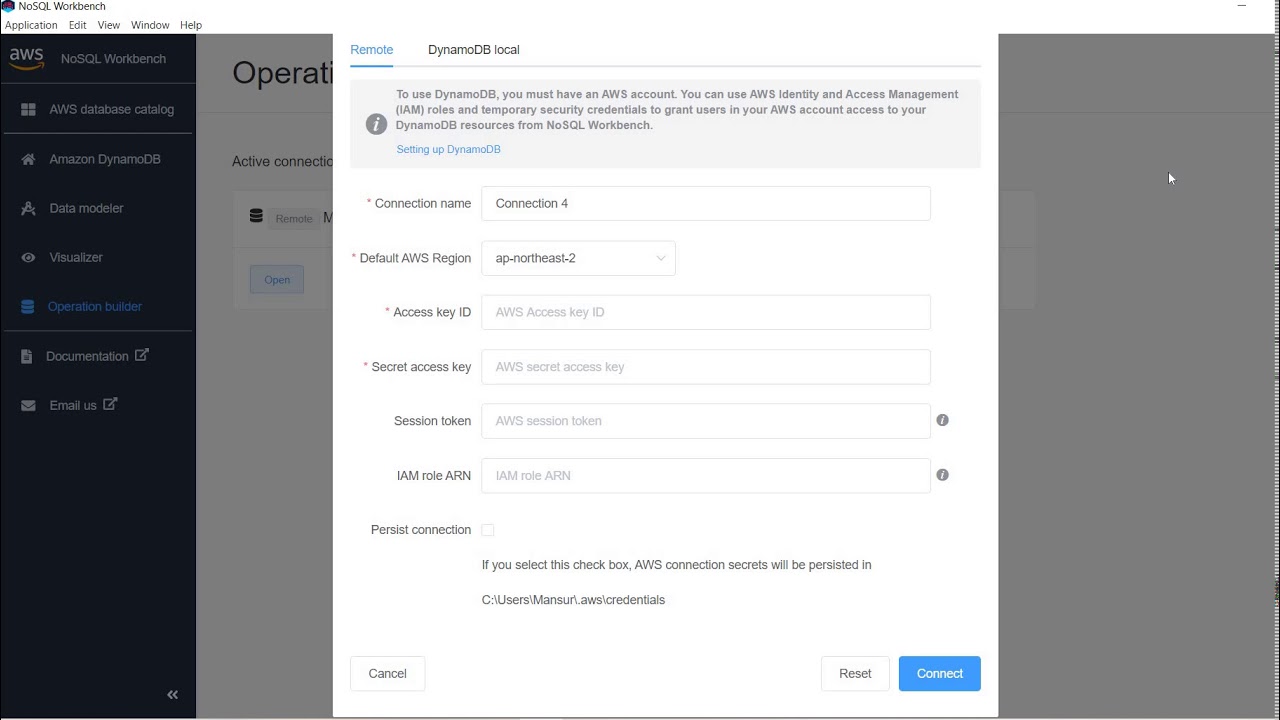Click the AWS database catalog grid icon

pyautogui.click(x=28, y=109)
